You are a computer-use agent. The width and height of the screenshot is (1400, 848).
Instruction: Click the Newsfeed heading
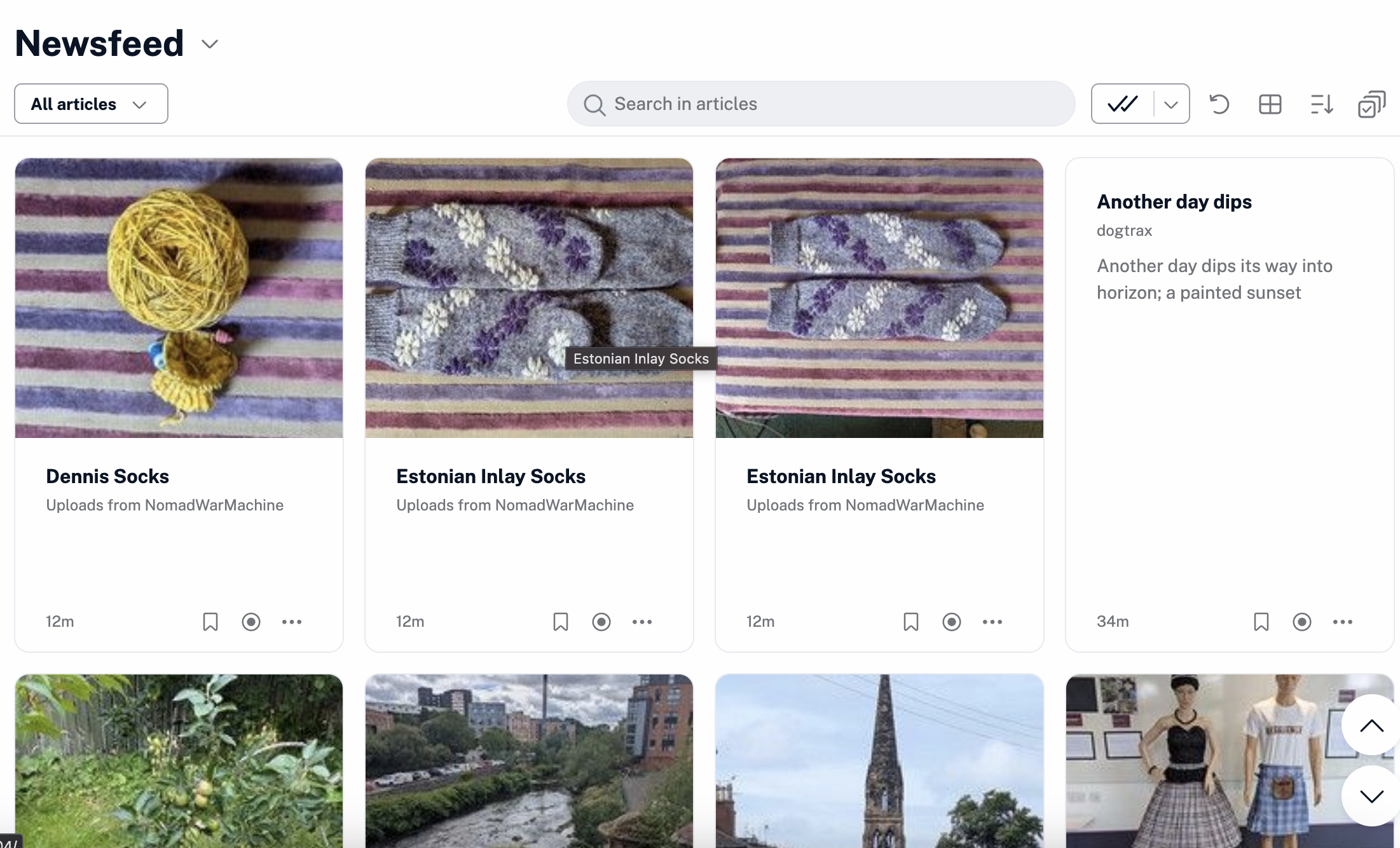(99, 43)
